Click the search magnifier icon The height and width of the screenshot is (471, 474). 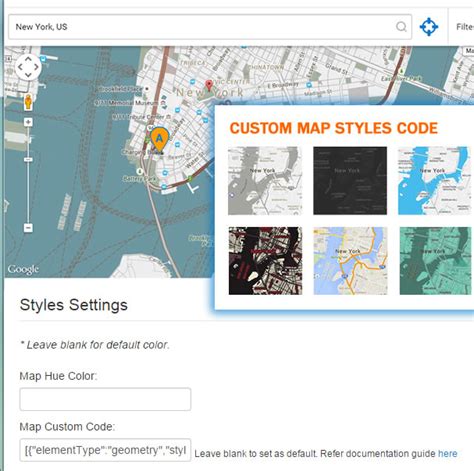[x=401, y=27]
